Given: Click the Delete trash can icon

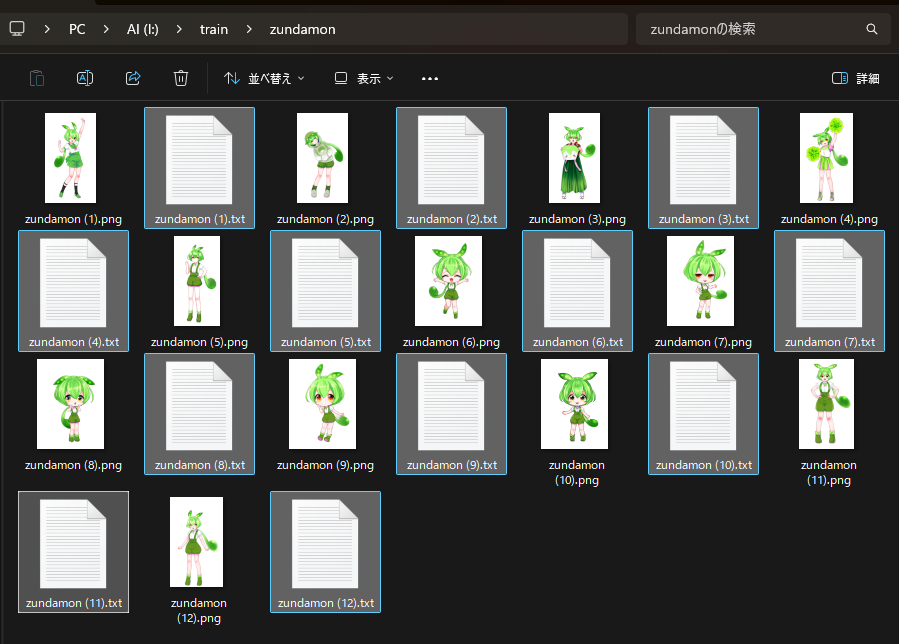Looking at the screenshot, I should tap(181, 78).
